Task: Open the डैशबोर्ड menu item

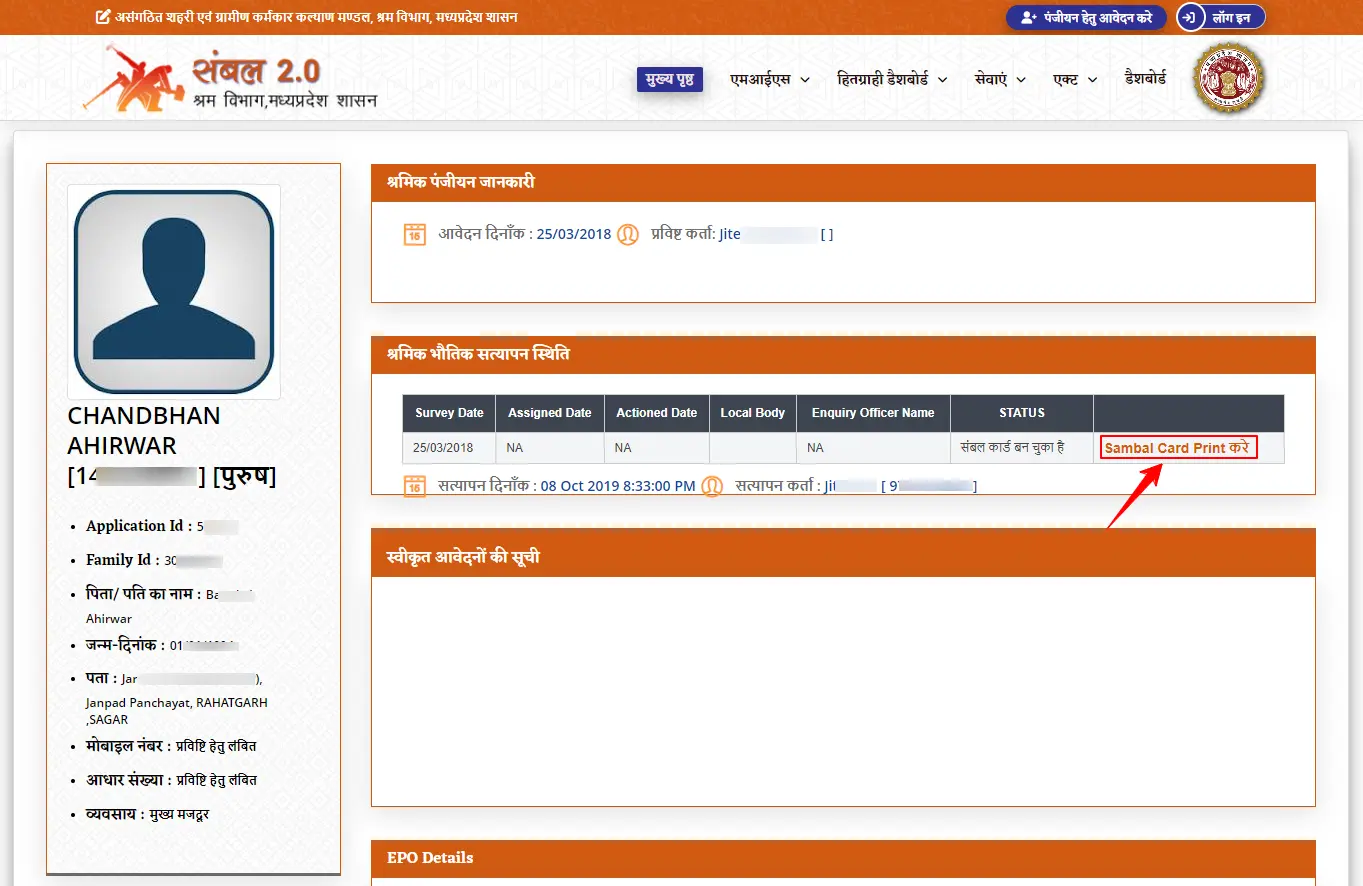Action: point(1145,78)
